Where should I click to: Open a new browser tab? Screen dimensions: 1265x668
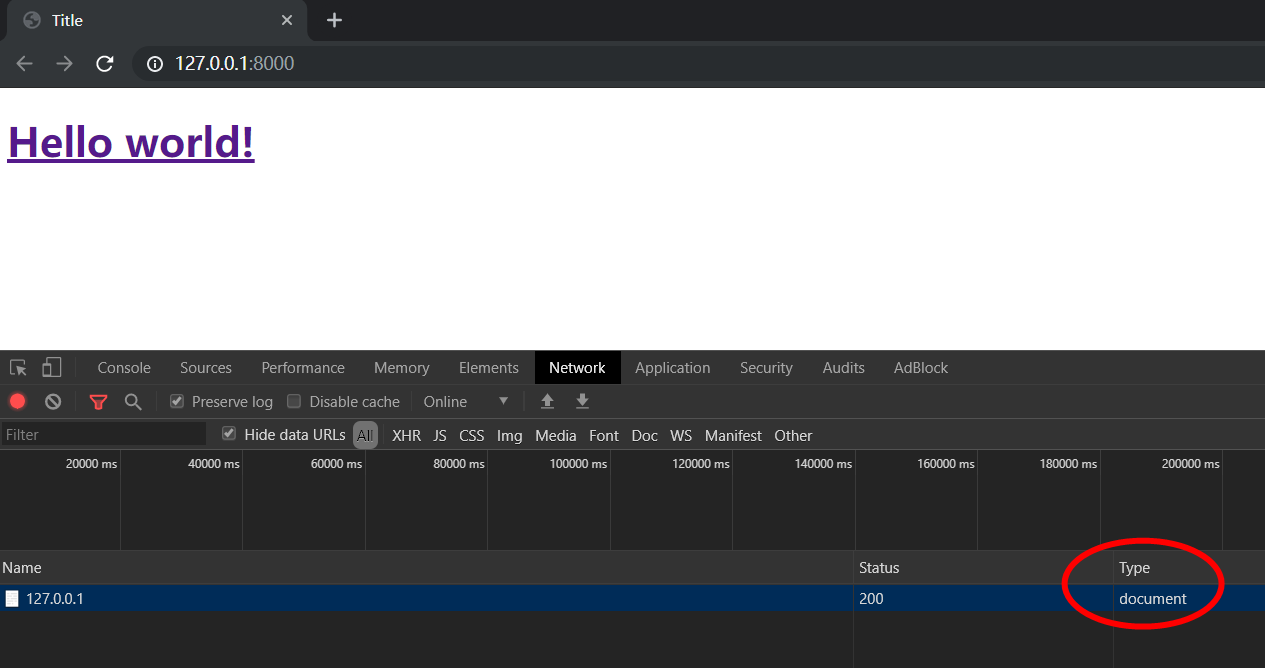[x=334, y=20]
